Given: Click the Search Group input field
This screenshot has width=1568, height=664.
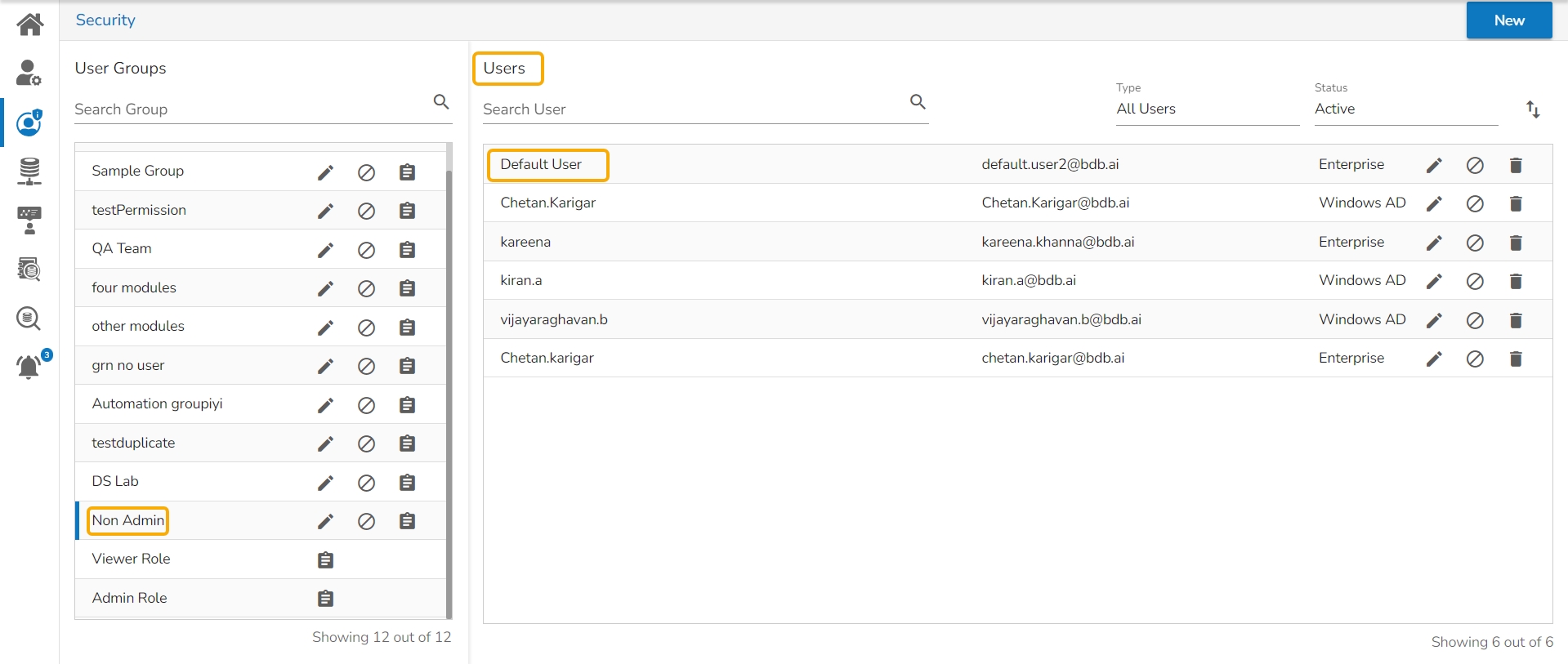Looking at the screenshot, I should coord(249,109).
